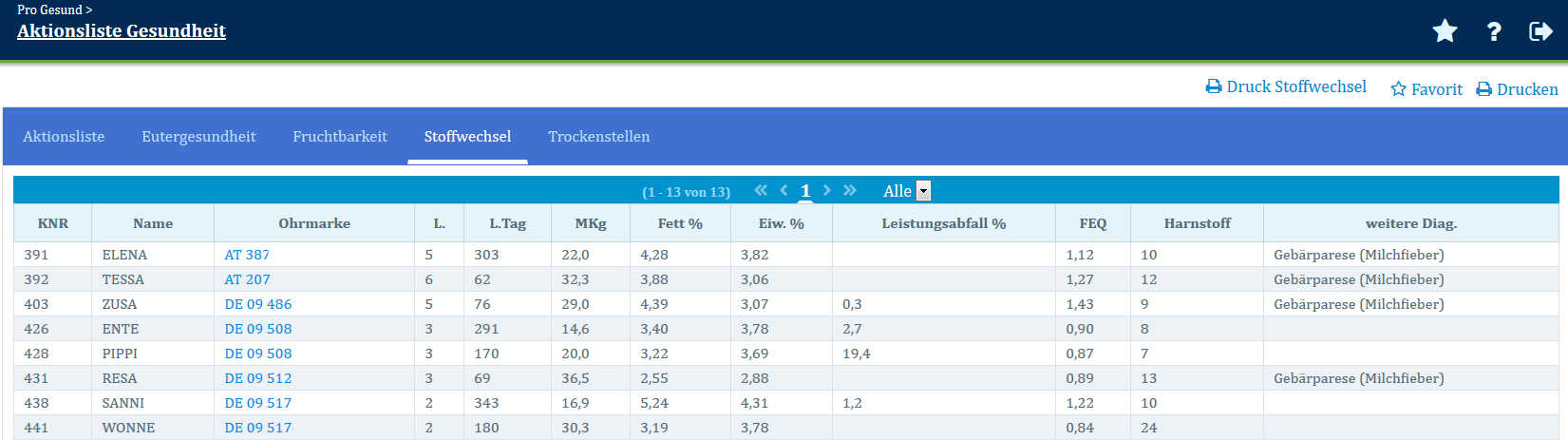
Task: Click the star favorites icon in header
Action: pos(1445,31)
